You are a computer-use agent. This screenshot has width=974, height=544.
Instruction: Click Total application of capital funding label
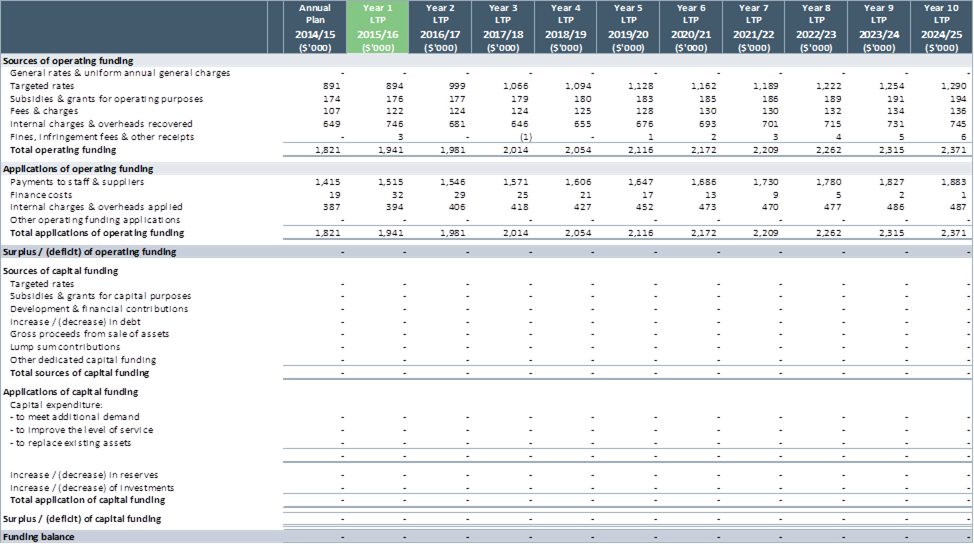click(88, 500)
